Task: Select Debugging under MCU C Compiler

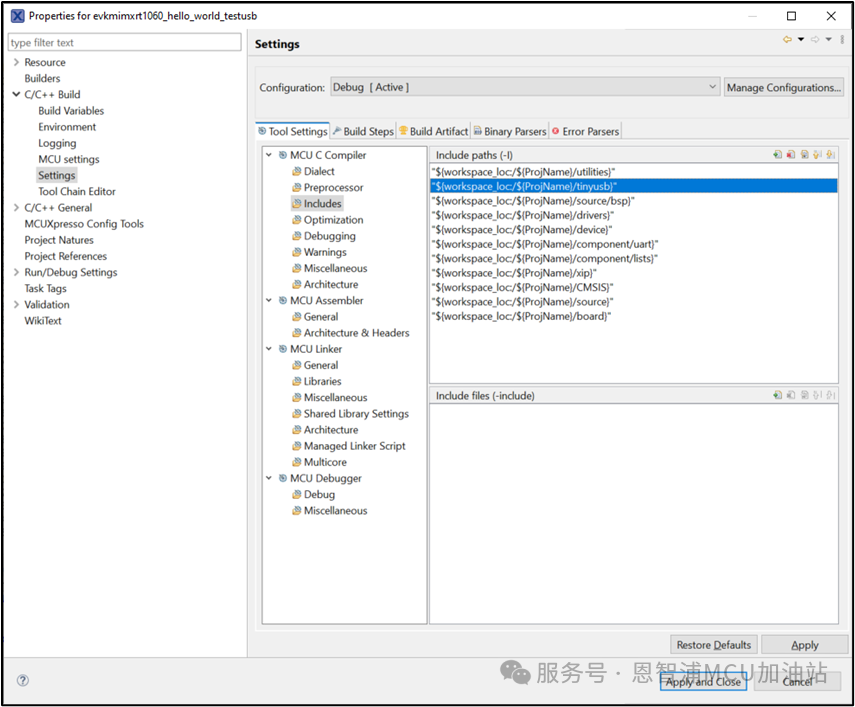Action: [x=329, y=236]
